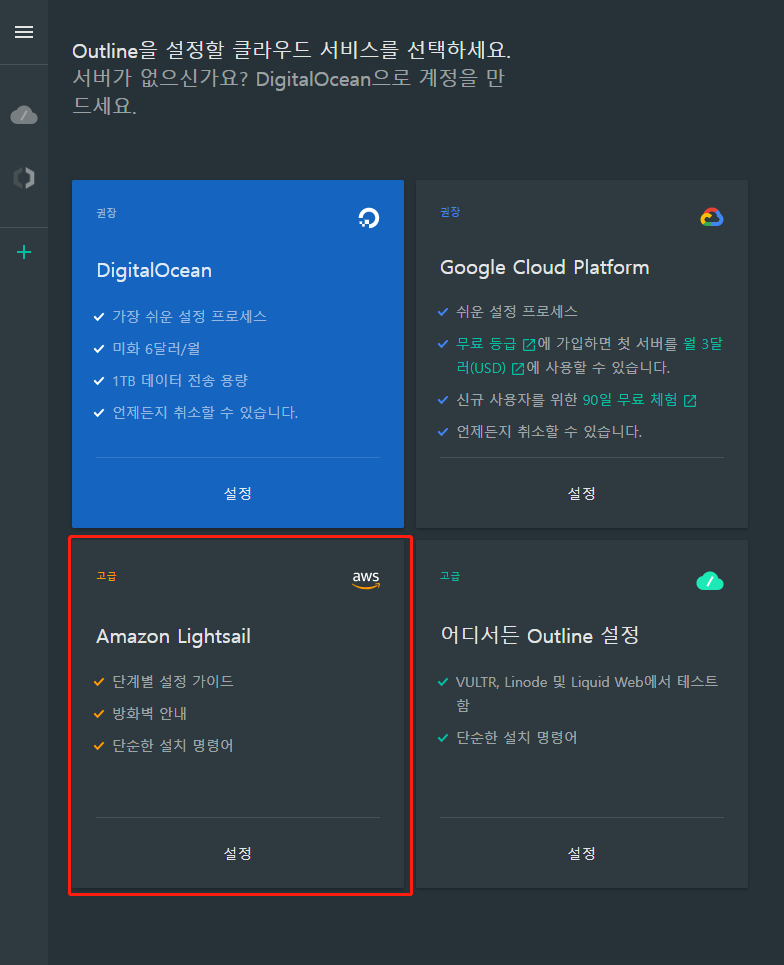Open the 월 3달러(USD) link
784x965 pixels.
702,343
